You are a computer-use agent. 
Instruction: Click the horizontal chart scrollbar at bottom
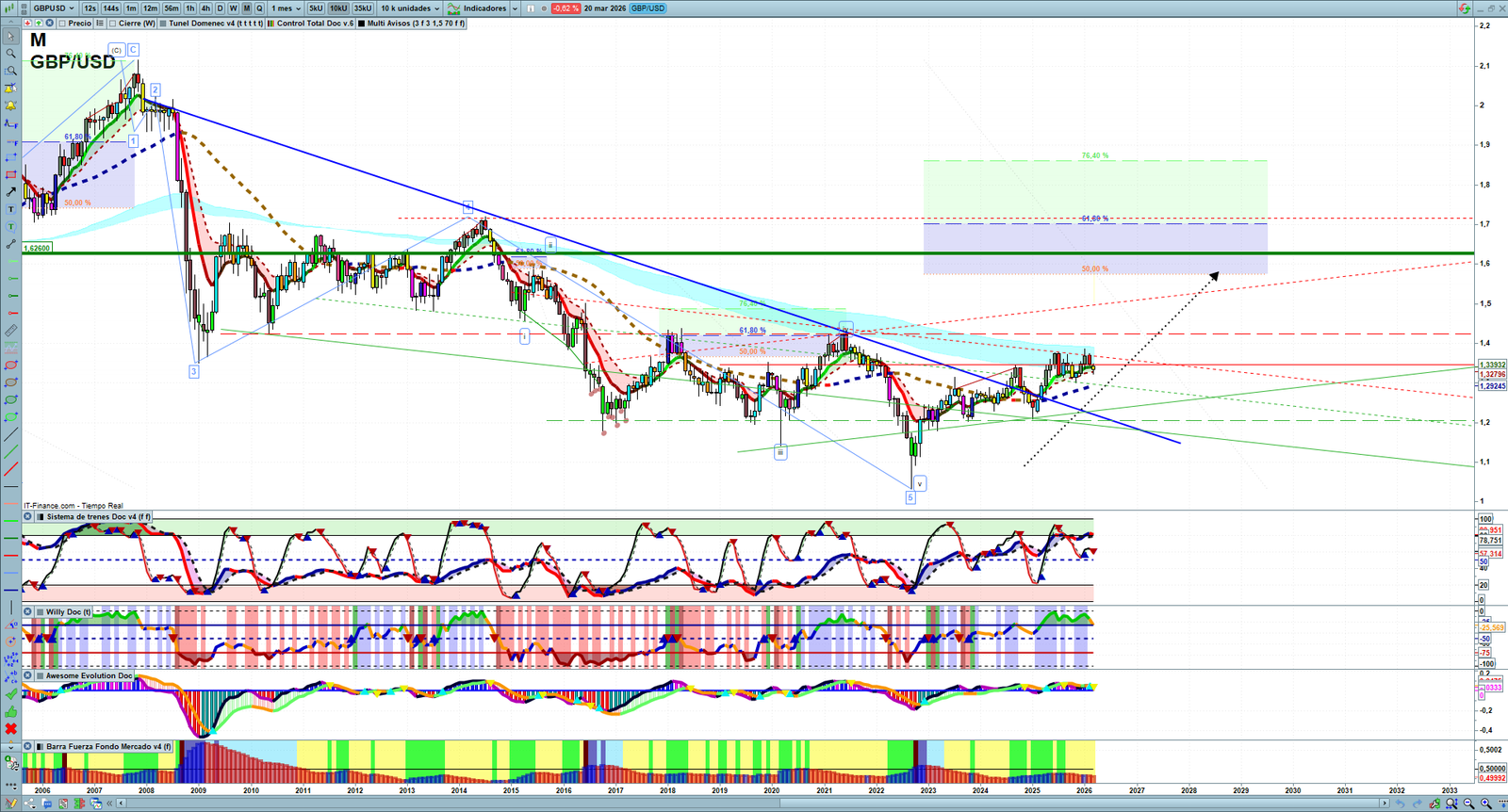coord(754,804)
